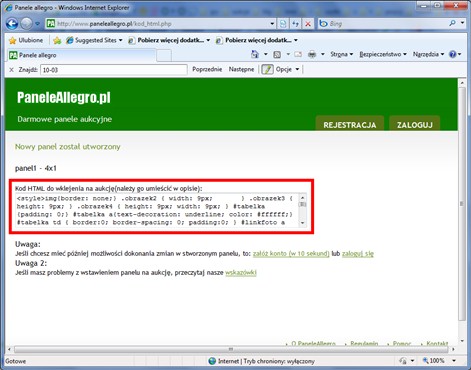Click inside the HTML code textarea
471x370 pixels.
coord(157,210)
